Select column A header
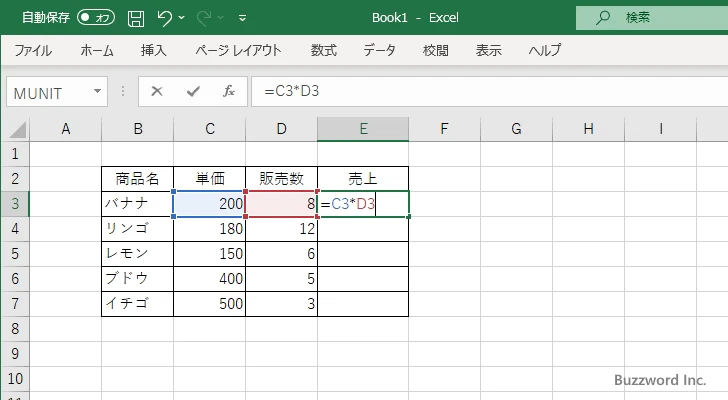Image resolution: width=728 pixels, height=400 pixels. point(65,129)
